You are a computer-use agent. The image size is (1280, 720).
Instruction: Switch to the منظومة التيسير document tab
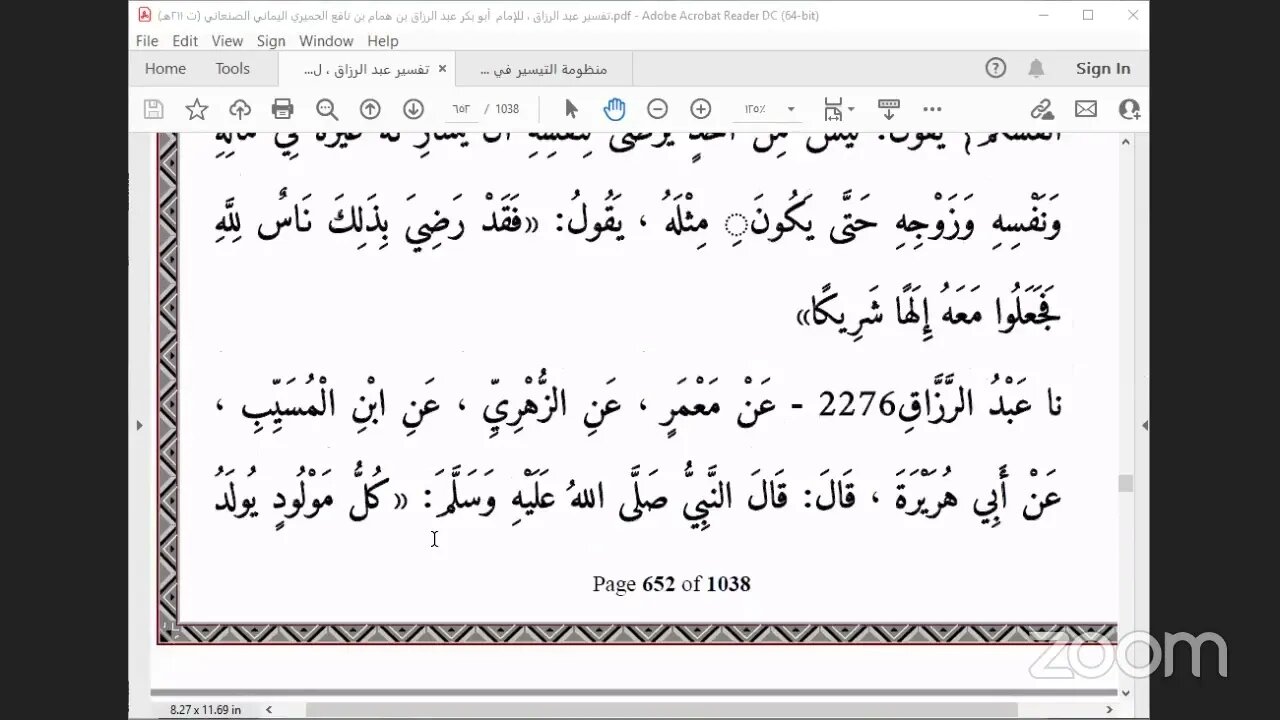point(544,69)
